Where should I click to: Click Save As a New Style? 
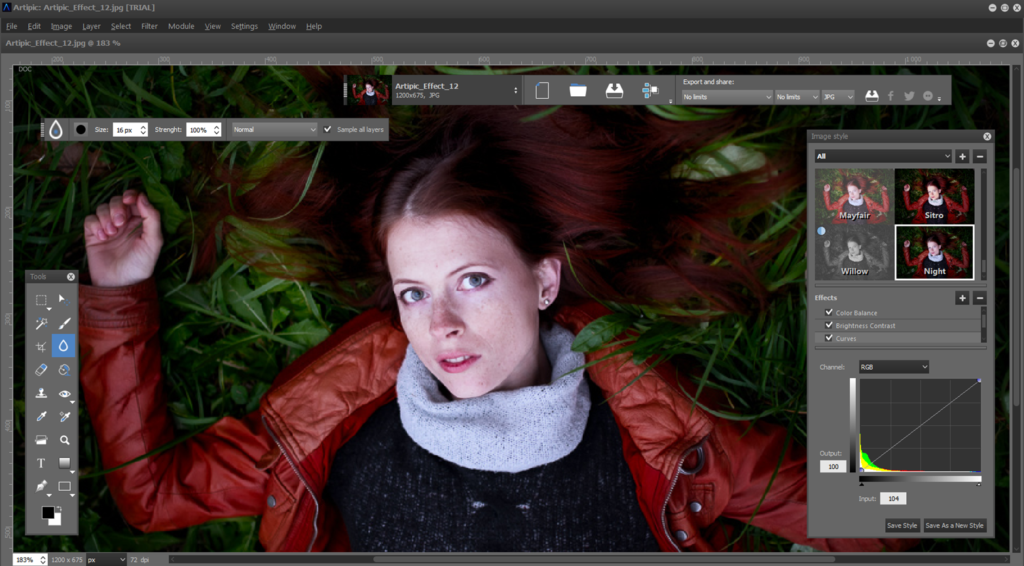[954, 526]
